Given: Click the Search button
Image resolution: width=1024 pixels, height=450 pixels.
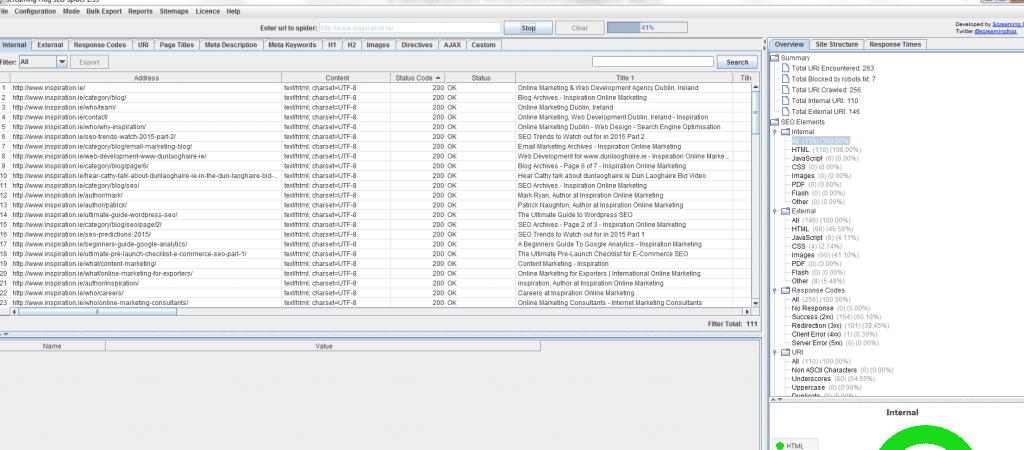Looking at the screenshot, I should click(x=737, y=62).
